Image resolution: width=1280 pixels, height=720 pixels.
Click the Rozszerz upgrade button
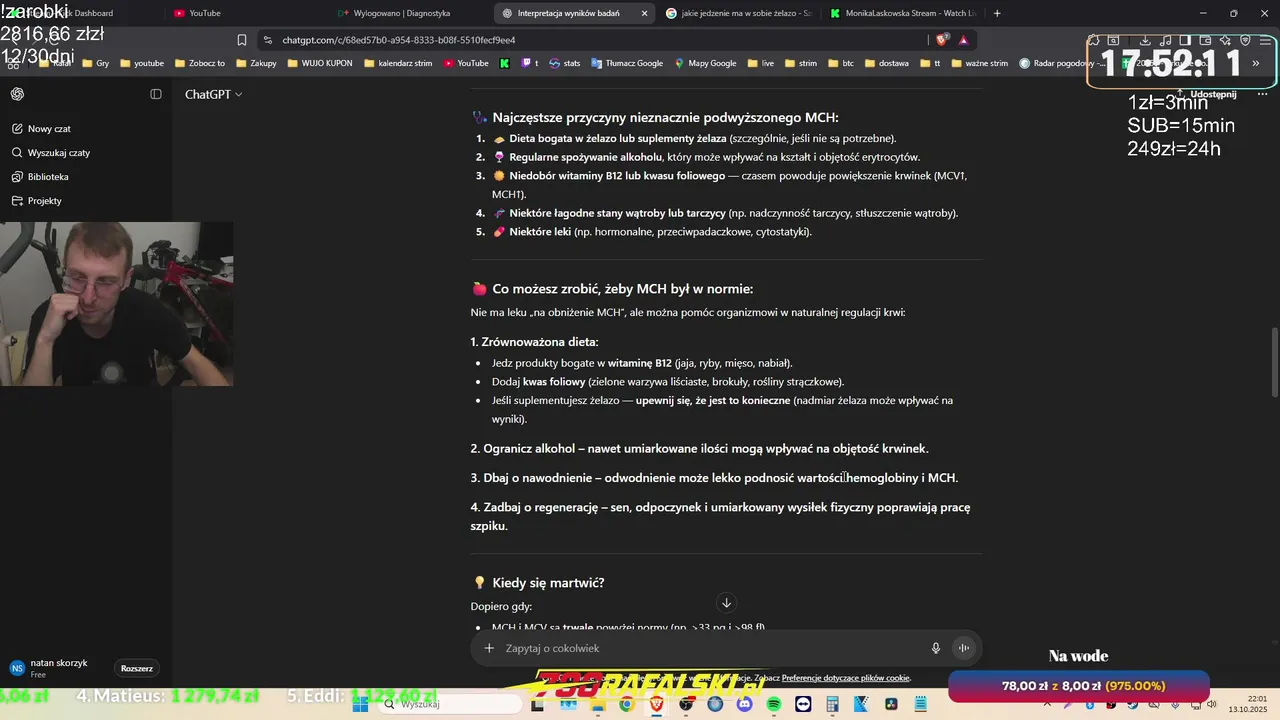(137, 668)
